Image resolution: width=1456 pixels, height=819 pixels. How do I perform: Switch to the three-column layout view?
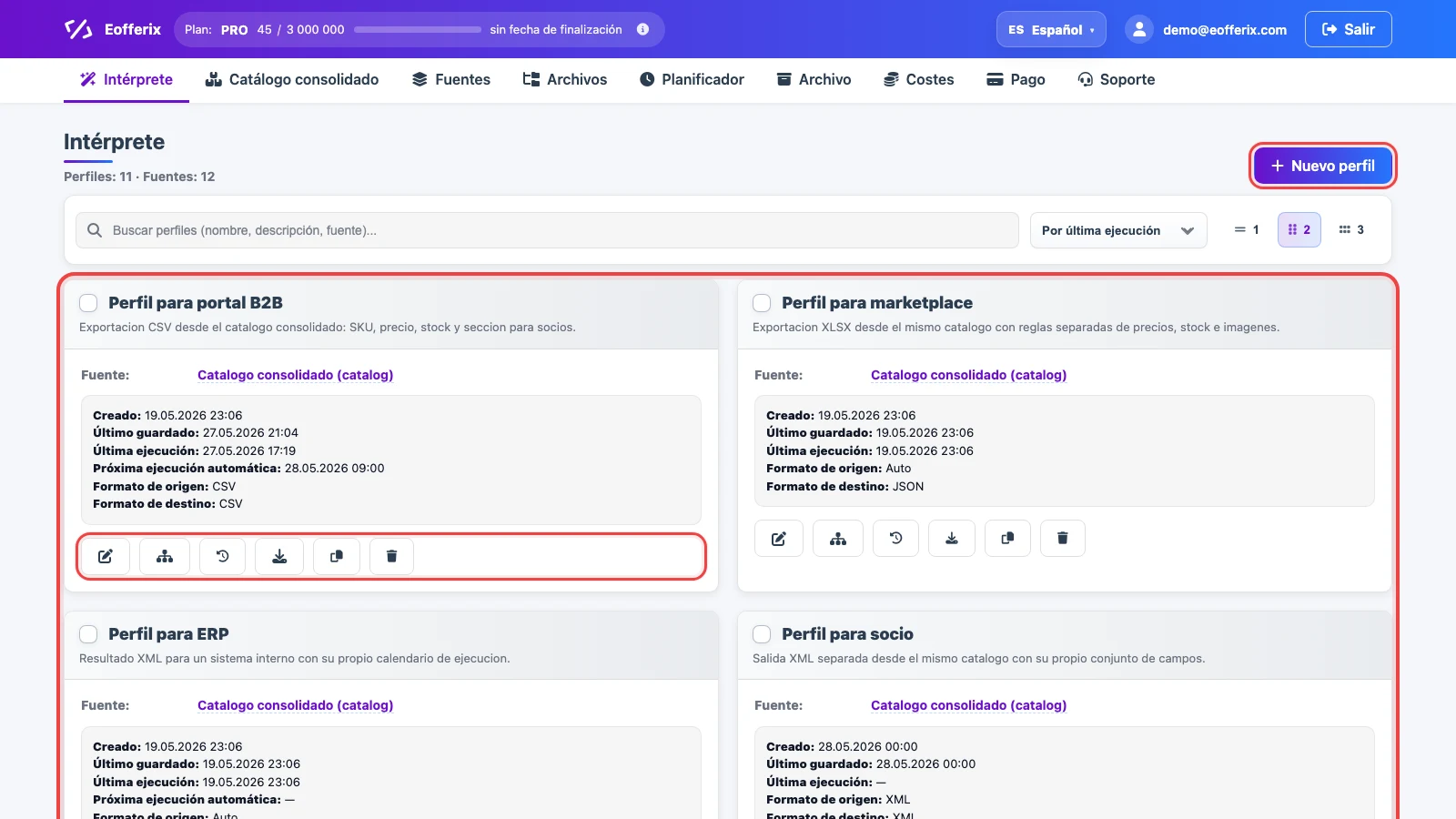pos(1351,230)
